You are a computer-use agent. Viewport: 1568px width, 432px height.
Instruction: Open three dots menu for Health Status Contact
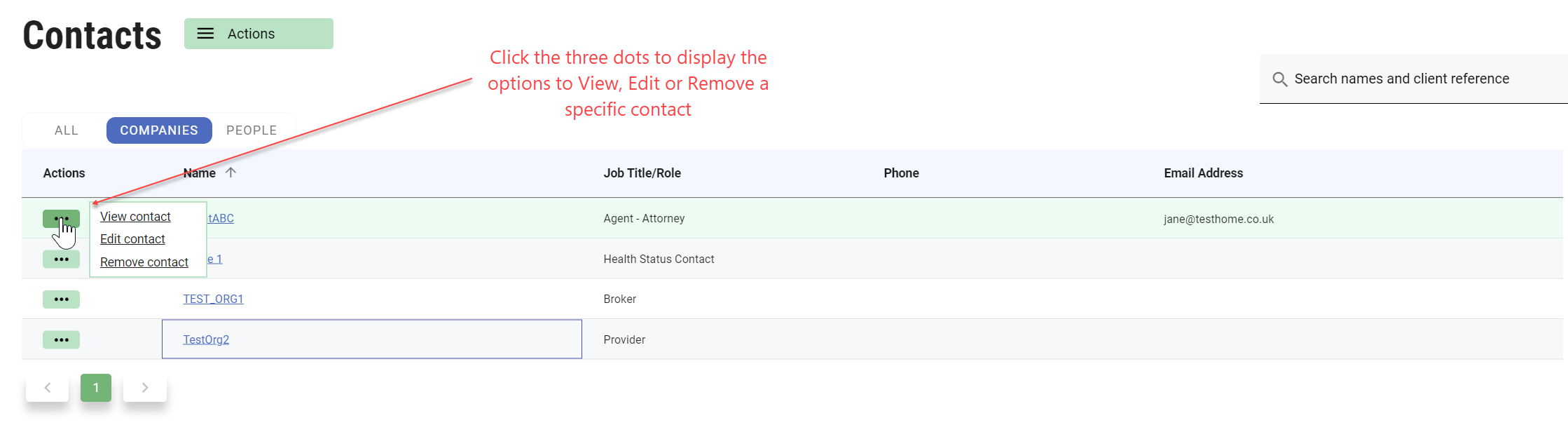(61, 259)
